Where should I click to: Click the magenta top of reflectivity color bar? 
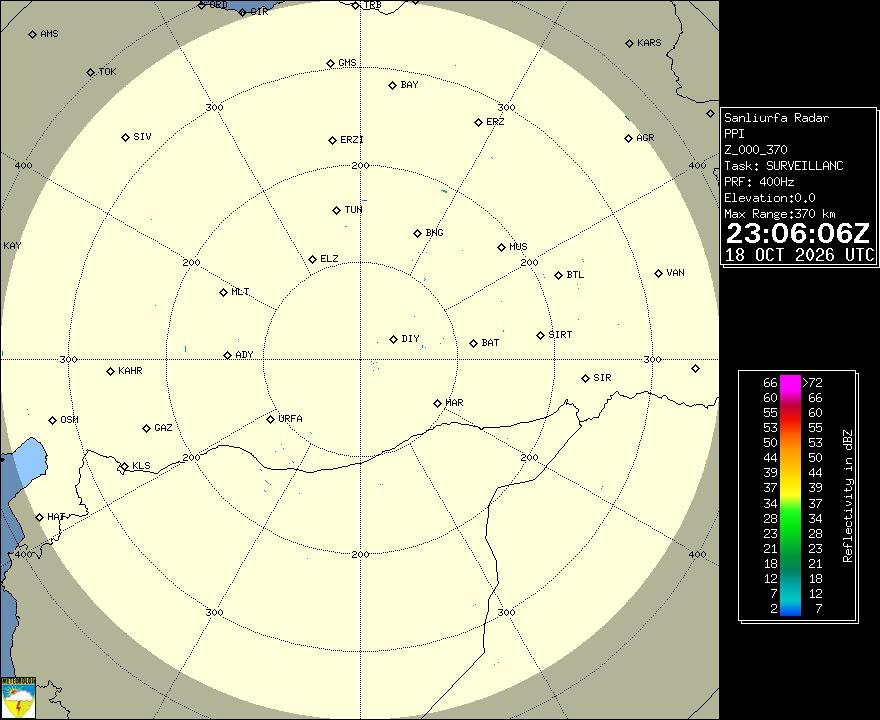790,384
